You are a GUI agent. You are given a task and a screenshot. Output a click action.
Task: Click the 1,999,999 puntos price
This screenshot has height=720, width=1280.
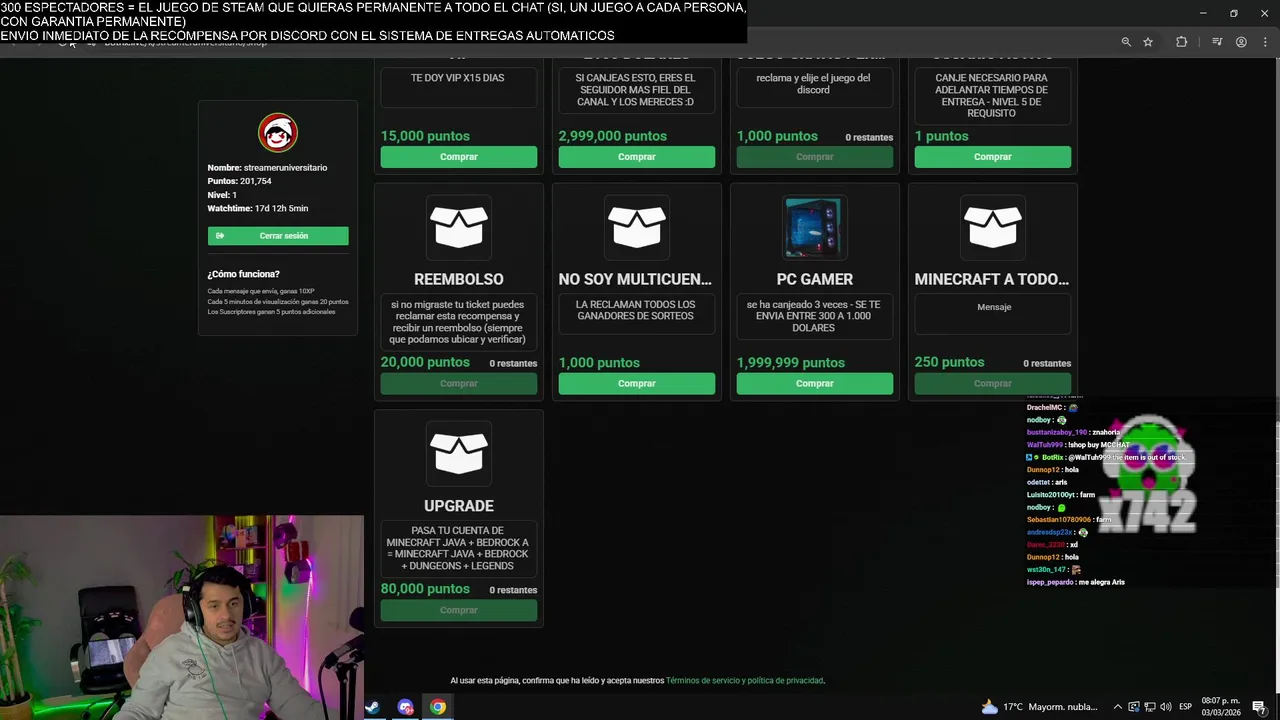pyautogui.click(x=791, y=363)
